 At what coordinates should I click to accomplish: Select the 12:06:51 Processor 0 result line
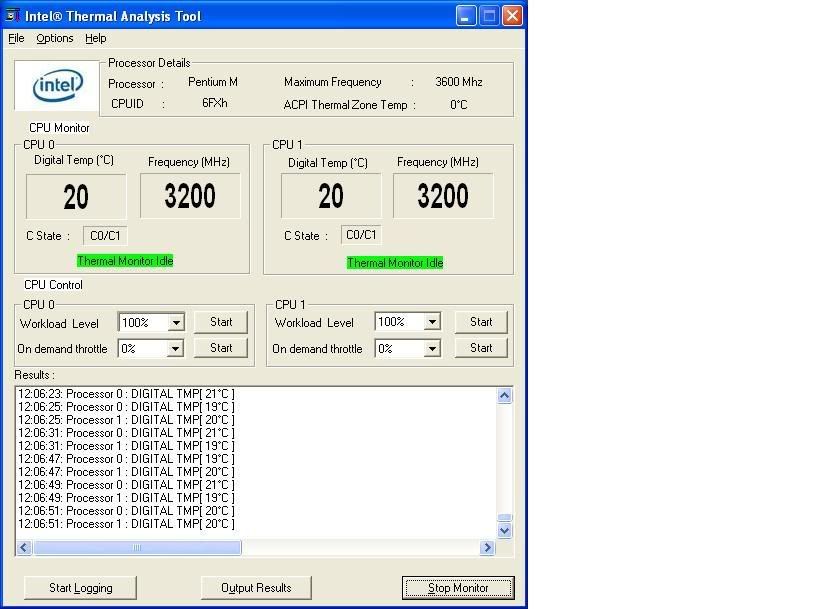(126, 511)
